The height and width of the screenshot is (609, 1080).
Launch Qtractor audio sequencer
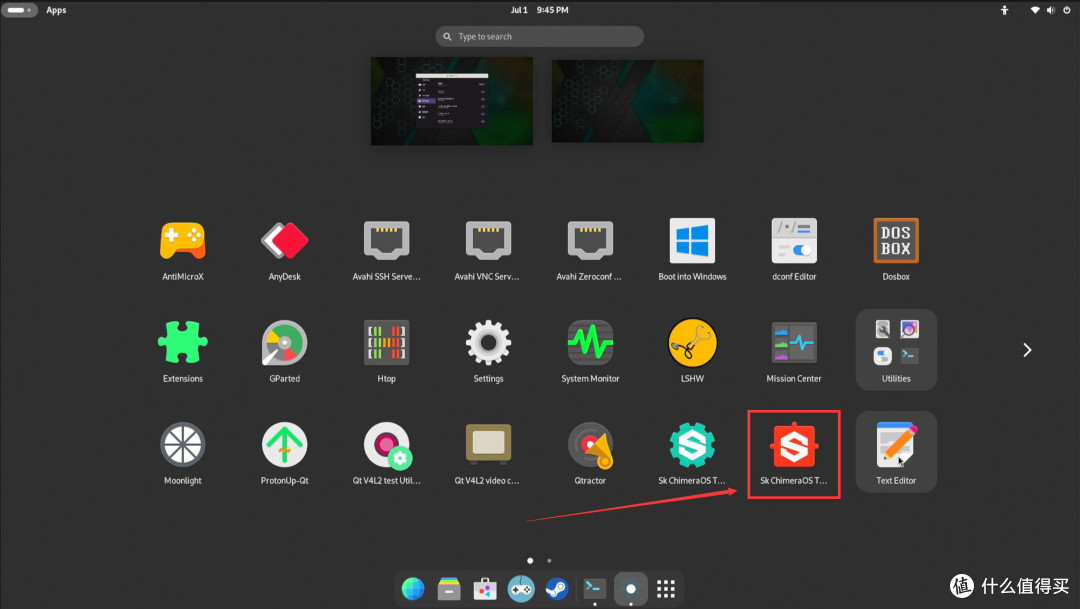(590, 445)
